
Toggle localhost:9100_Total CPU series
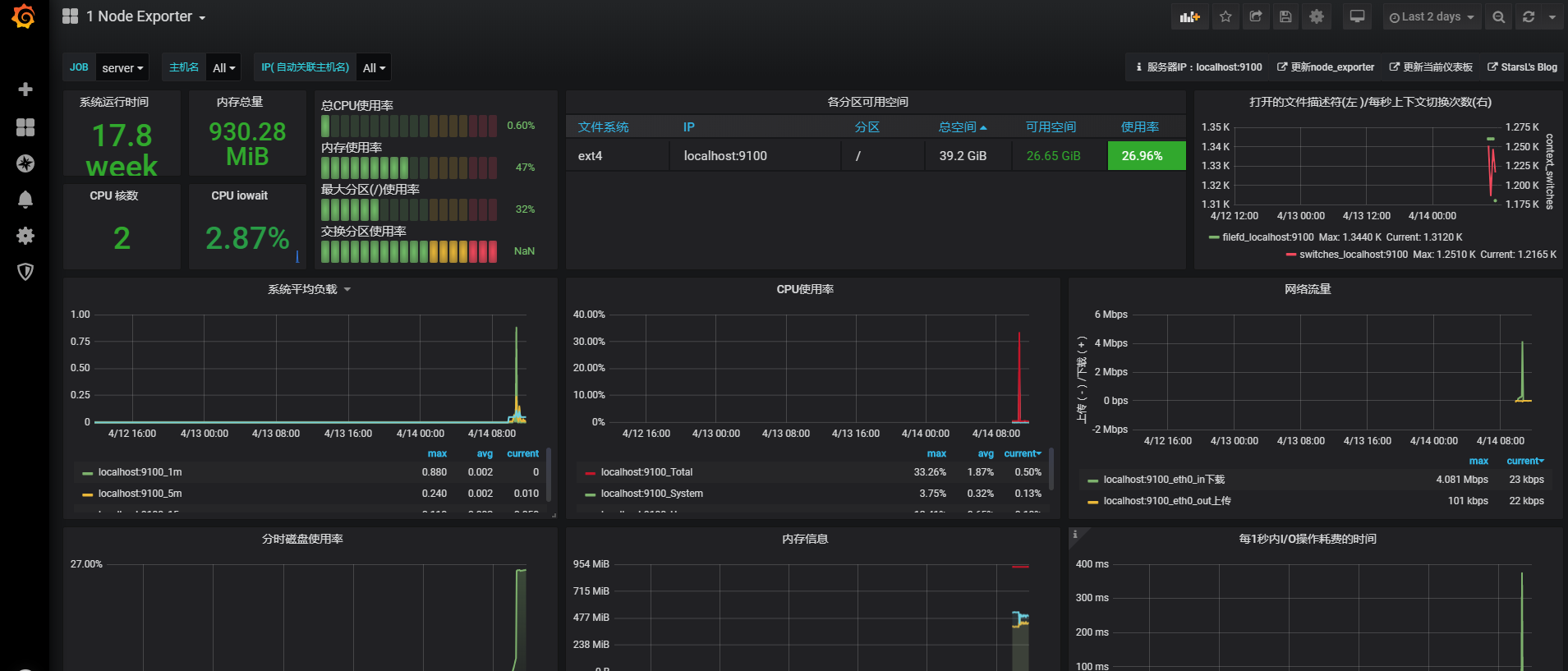pos(646,472)
